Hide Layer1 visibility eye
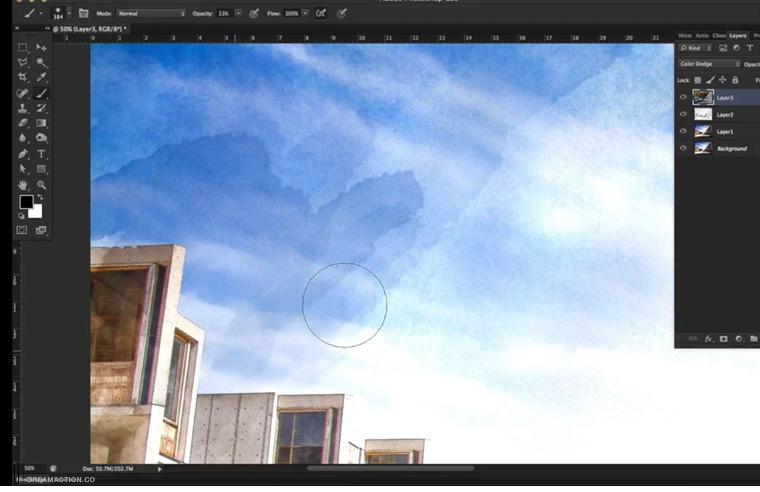 (x=683, y=131)
